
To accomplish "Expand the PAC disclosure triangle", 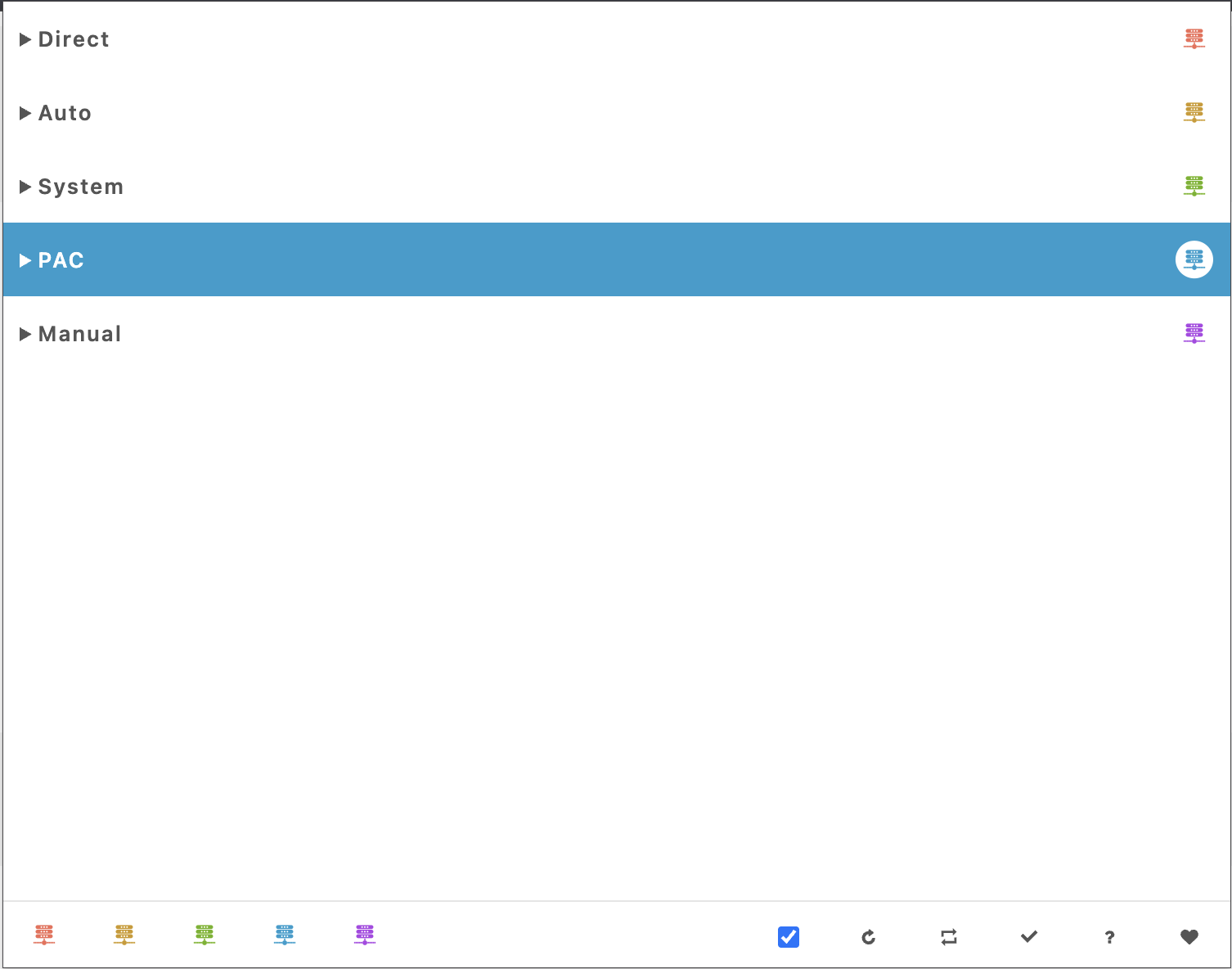I will [25, 260].
